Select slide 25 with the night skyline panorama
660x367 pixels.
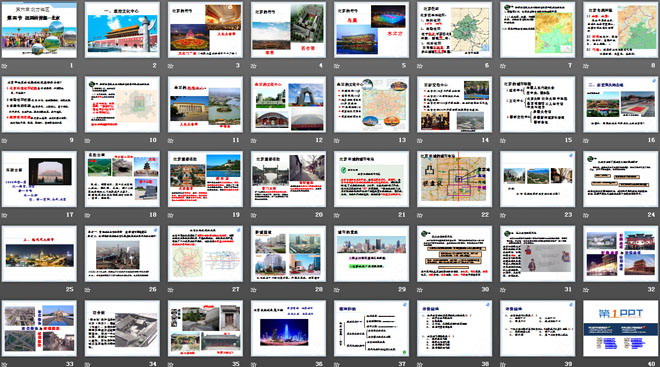point(39,254)
